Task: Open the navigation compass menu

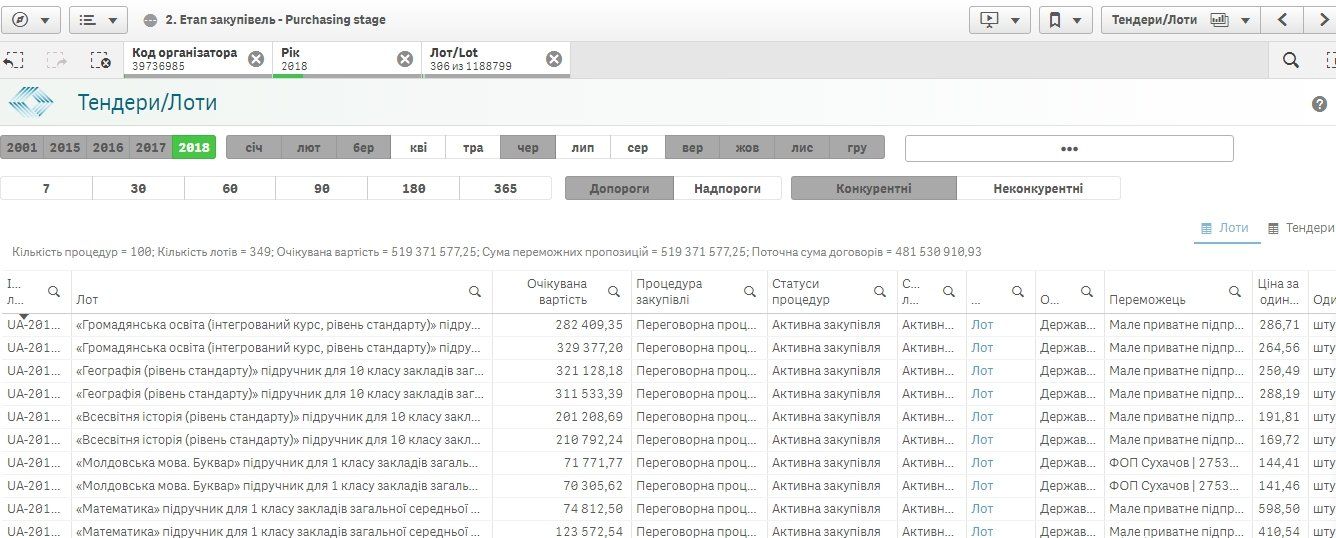Action: [x=32, y=19]
